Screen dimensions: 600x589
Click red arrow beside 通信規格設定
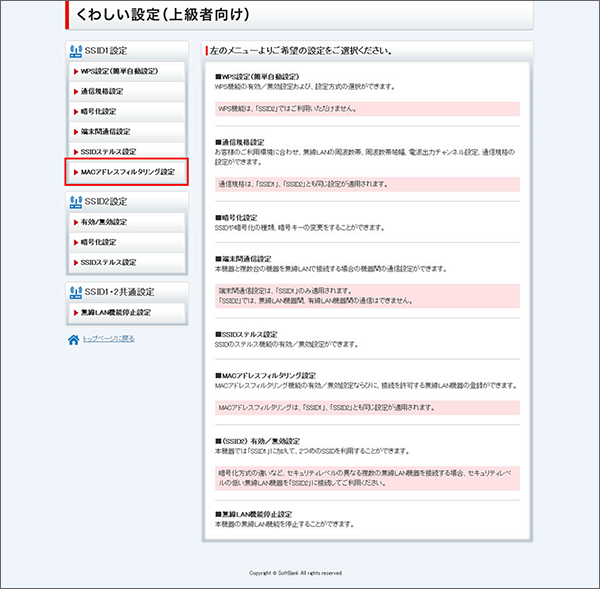[76, 92]
